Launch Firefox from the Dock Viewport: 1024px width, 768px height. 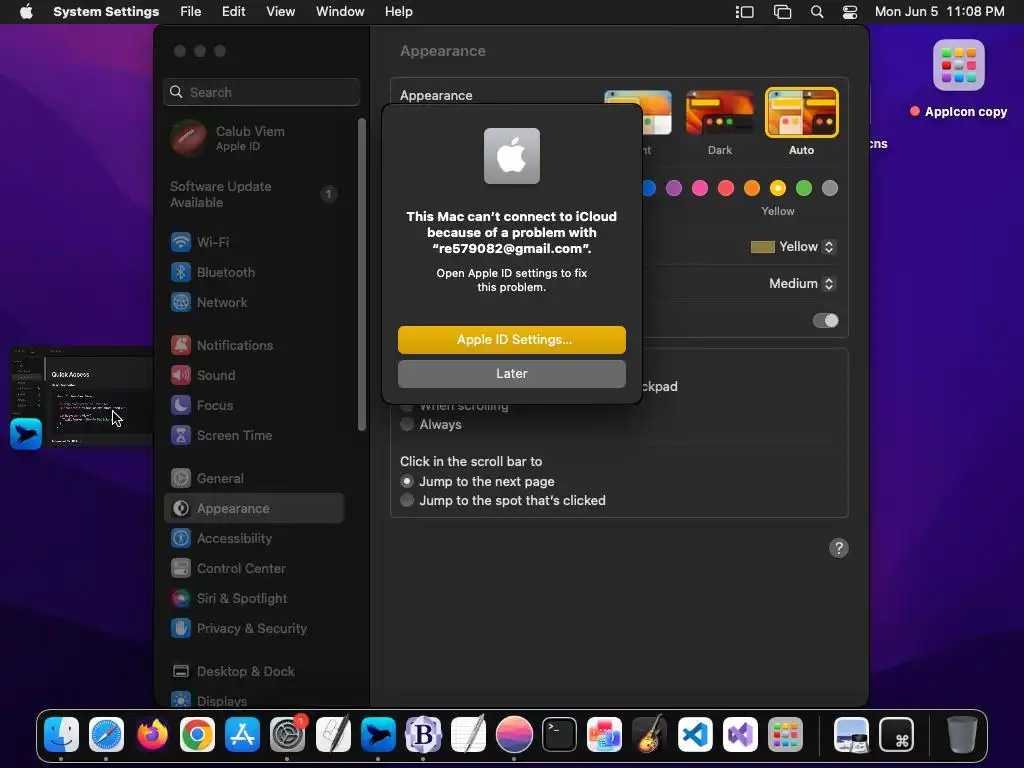tap(152, 735)
